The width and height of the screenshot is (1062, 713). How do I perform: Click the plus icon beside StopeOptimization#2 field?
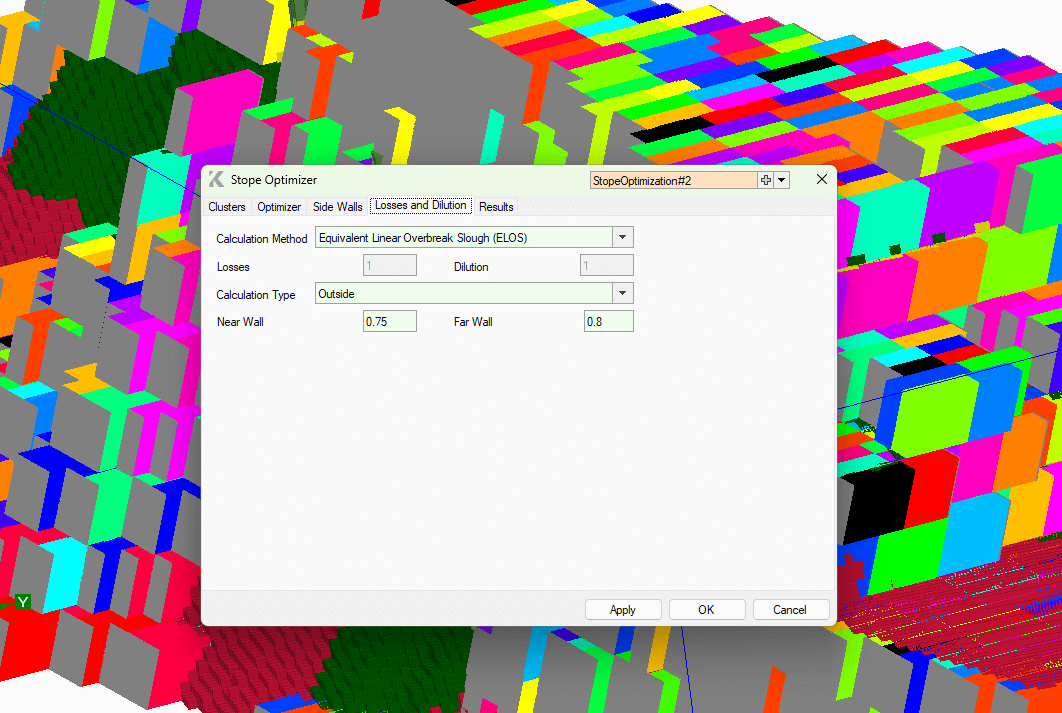click(765, 180)
